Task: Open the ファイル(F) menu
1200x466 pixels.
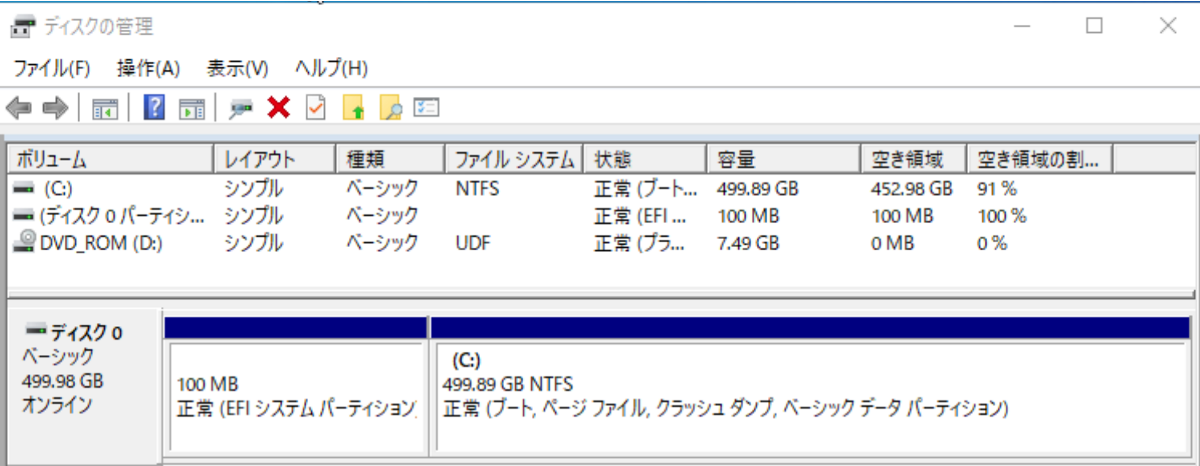Action: (52, 68)
